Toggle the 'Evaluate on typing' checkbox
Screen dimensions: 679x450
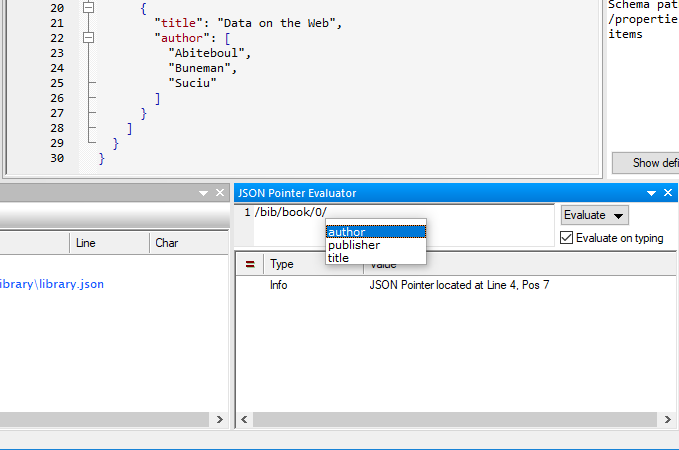pyautogui.click(x=566, y=238)
